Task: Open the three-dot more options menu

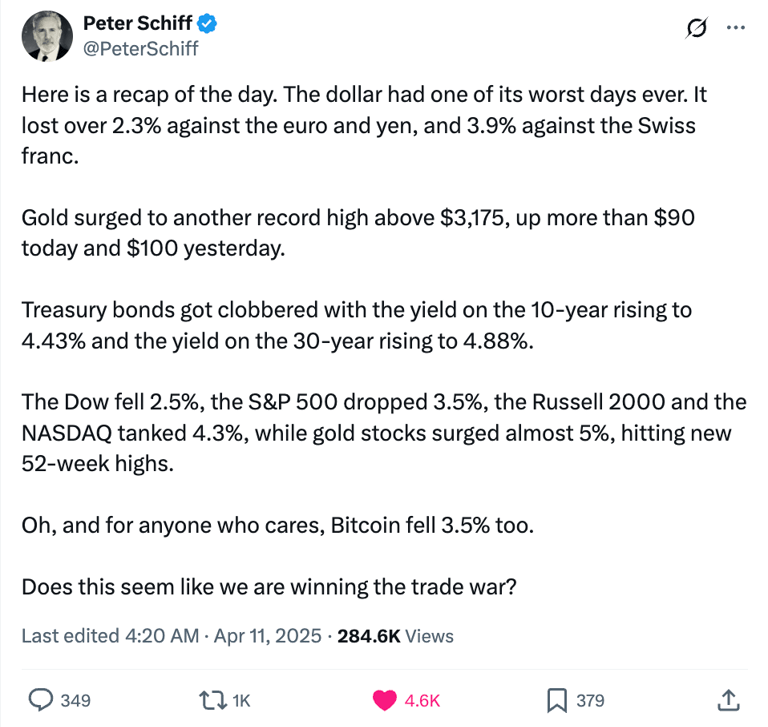Action: 736,28
